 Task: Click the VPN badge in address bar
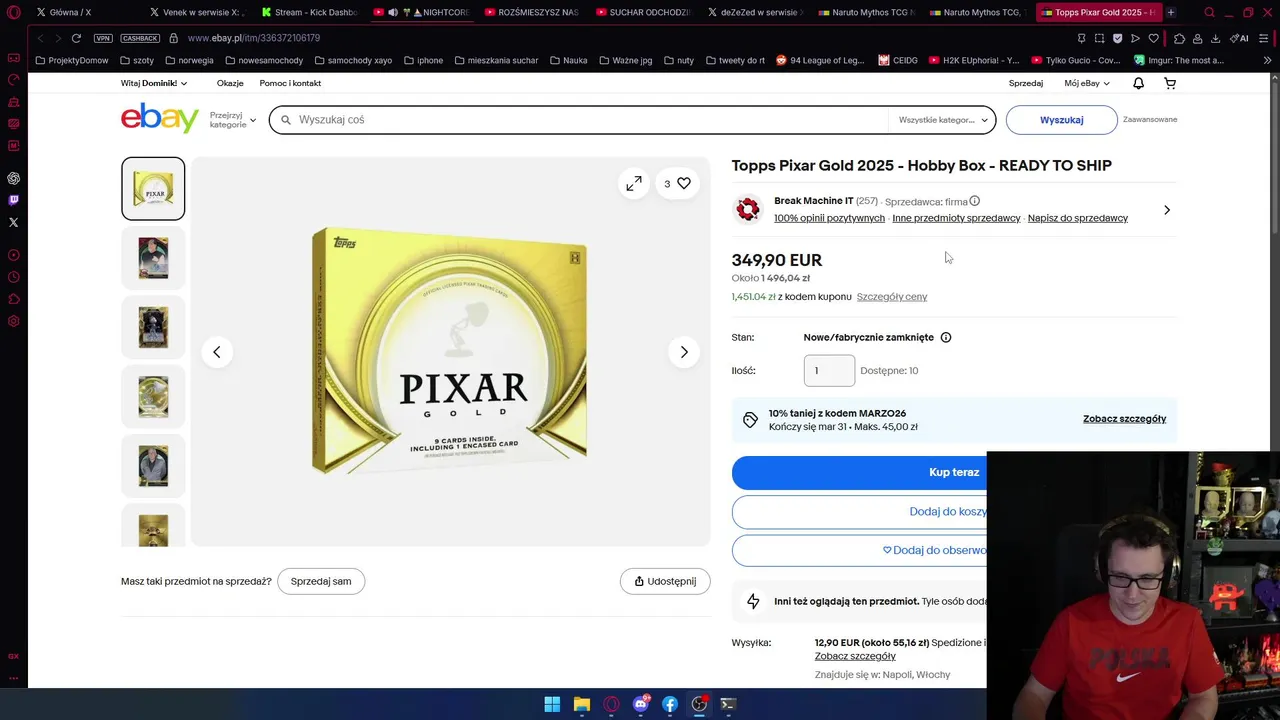[x=103, y=38]
